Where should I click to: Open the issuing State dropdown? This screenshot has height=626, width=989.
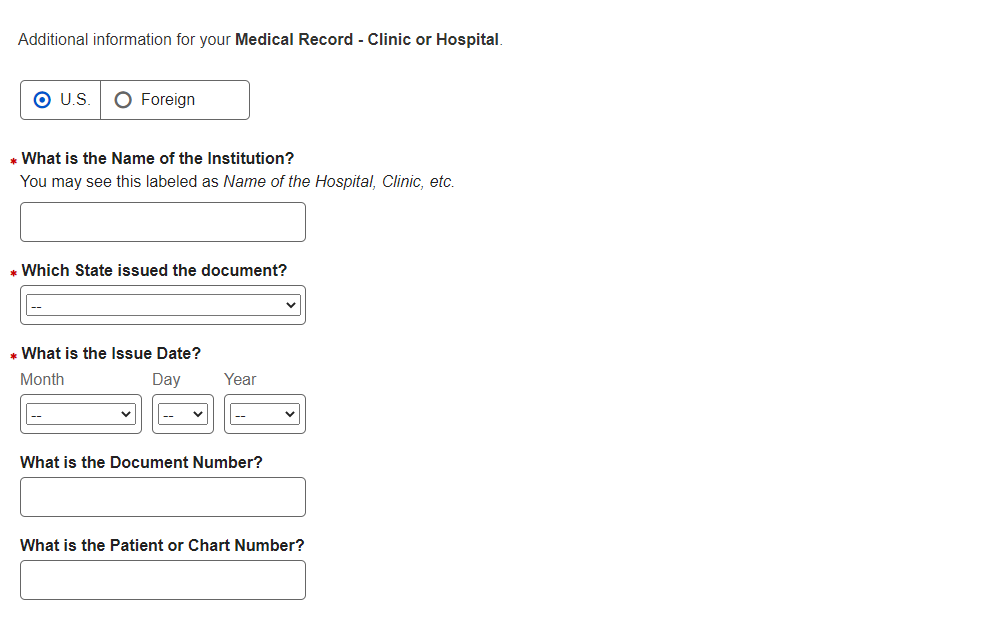pos(163,305)
